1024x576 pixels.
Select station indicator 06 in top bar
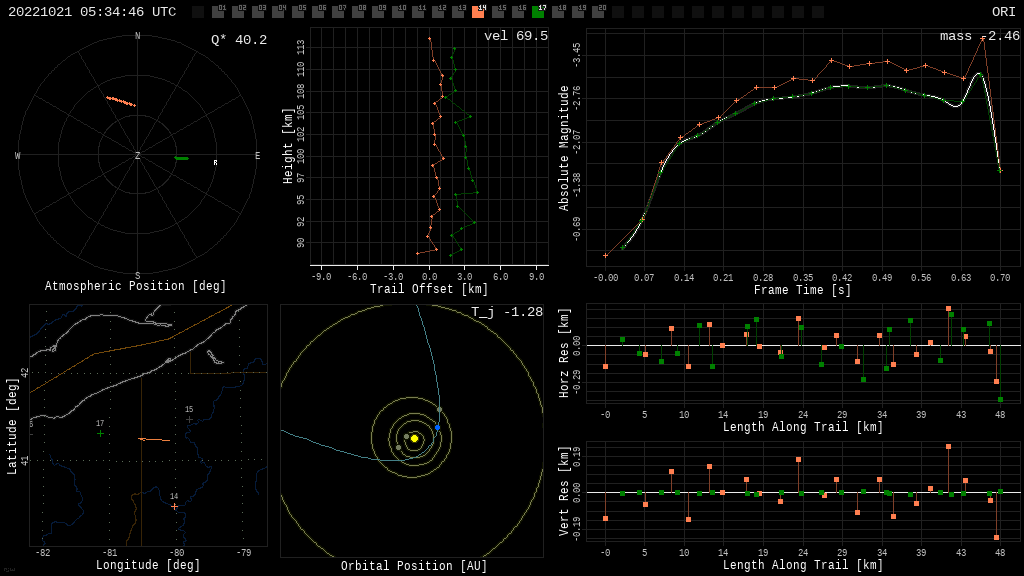[x=318, y=11]
